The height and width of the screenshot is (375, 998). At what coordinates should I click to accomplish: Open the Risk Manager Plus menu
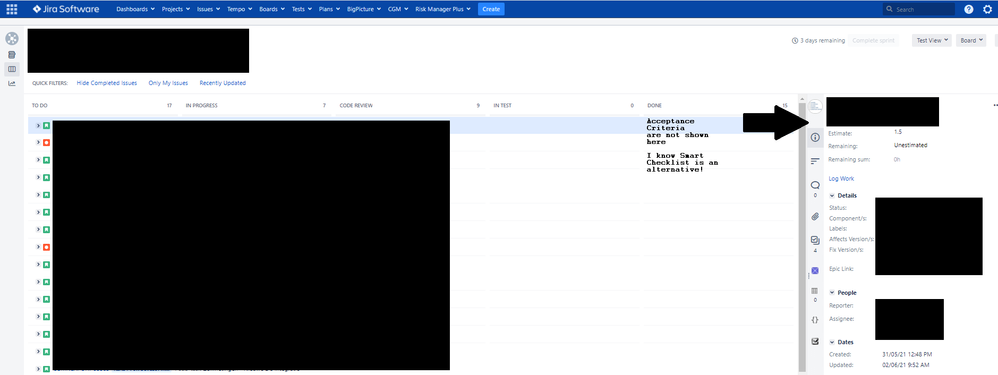tap(443, 10)
